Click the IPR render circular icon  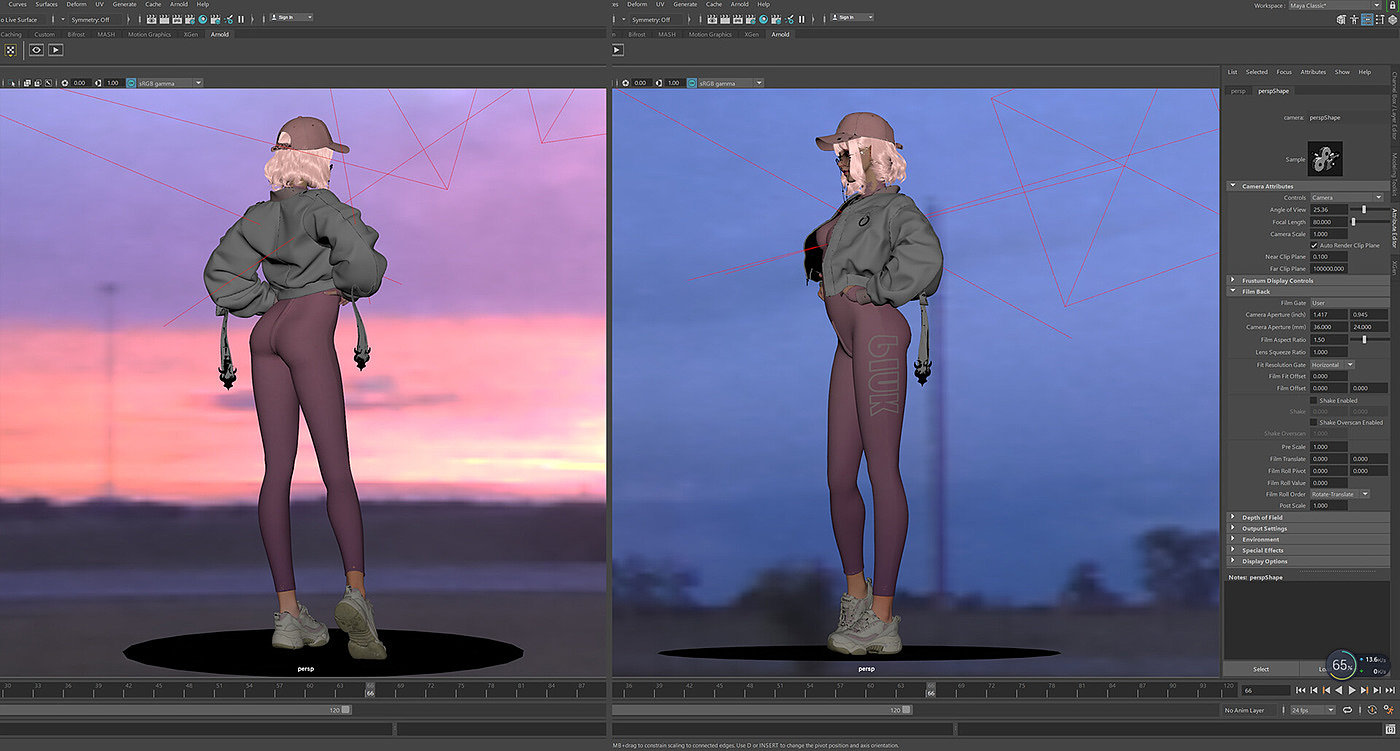pos(203,18)
